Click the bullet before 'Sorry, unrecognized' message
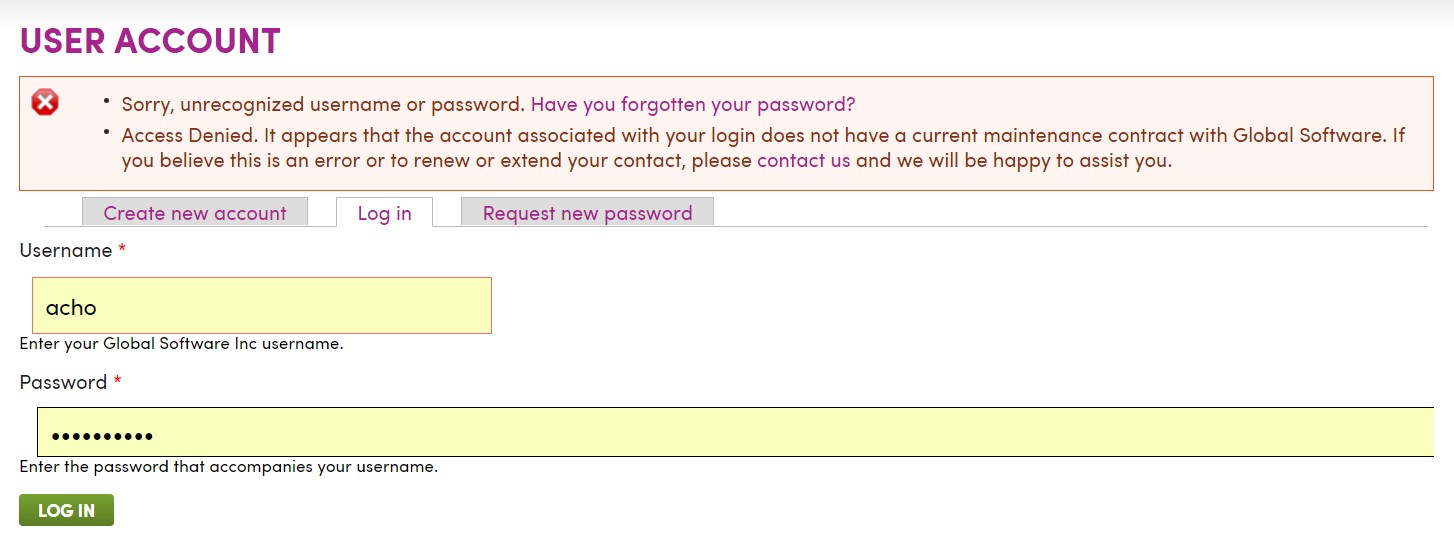1454x542 pixels. click(107, 99)
